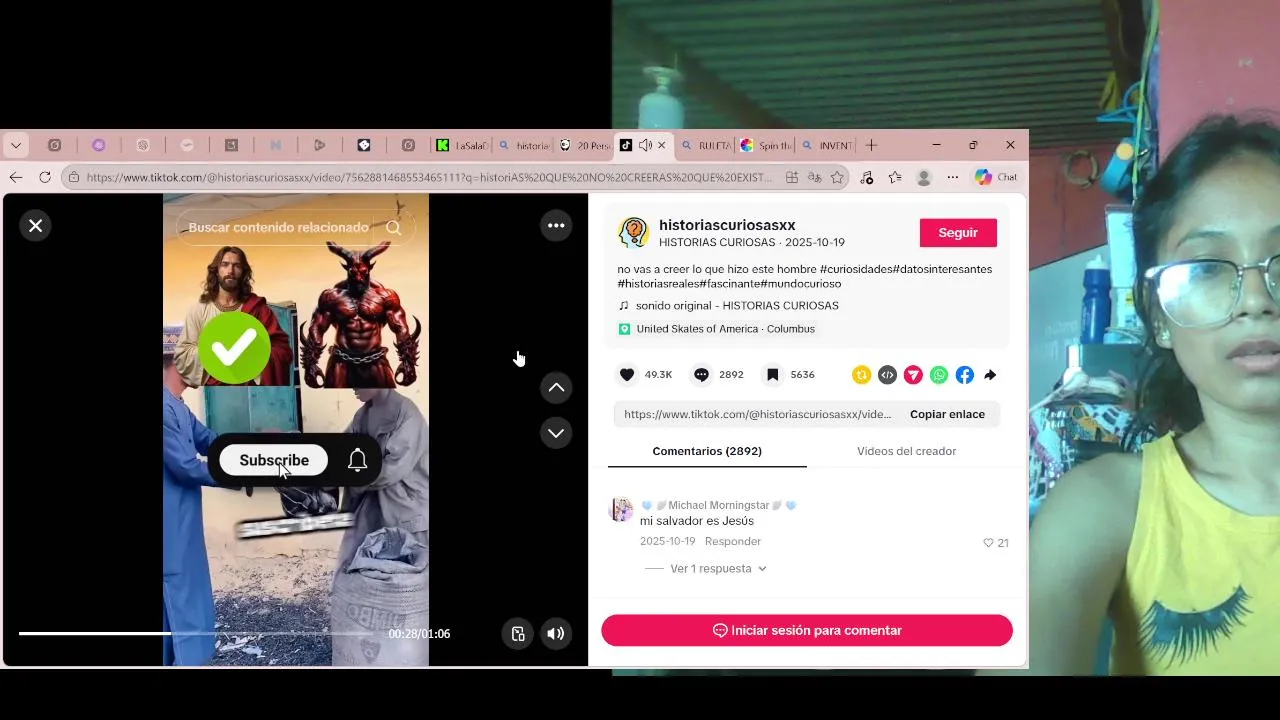Switch to the INVENT browser tab
1280x720 pixels.
[827, 145]
